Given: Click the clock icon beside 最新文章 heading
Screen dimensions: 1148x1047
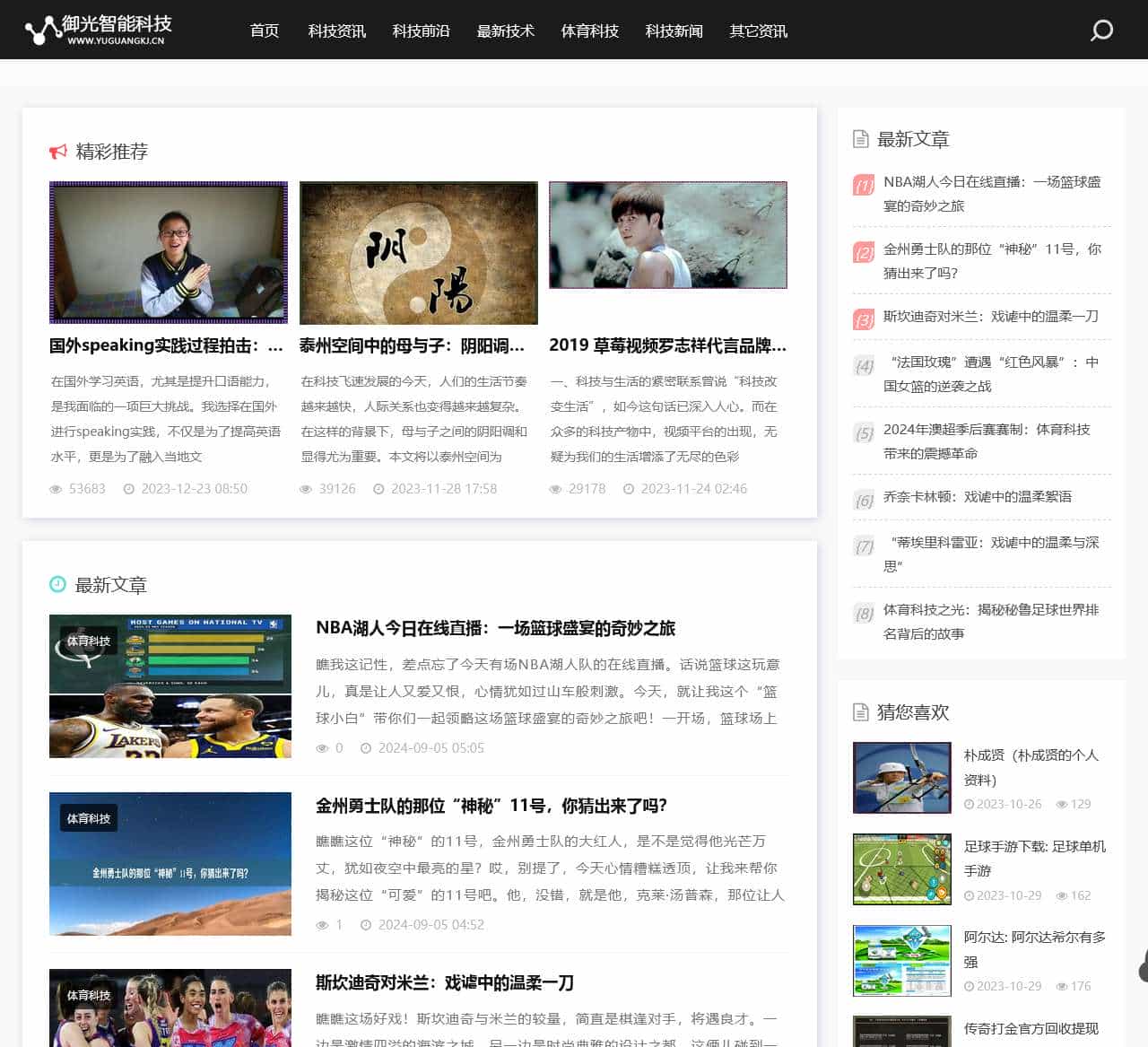Looking at the screenshot, I should (x=57, y=584).
